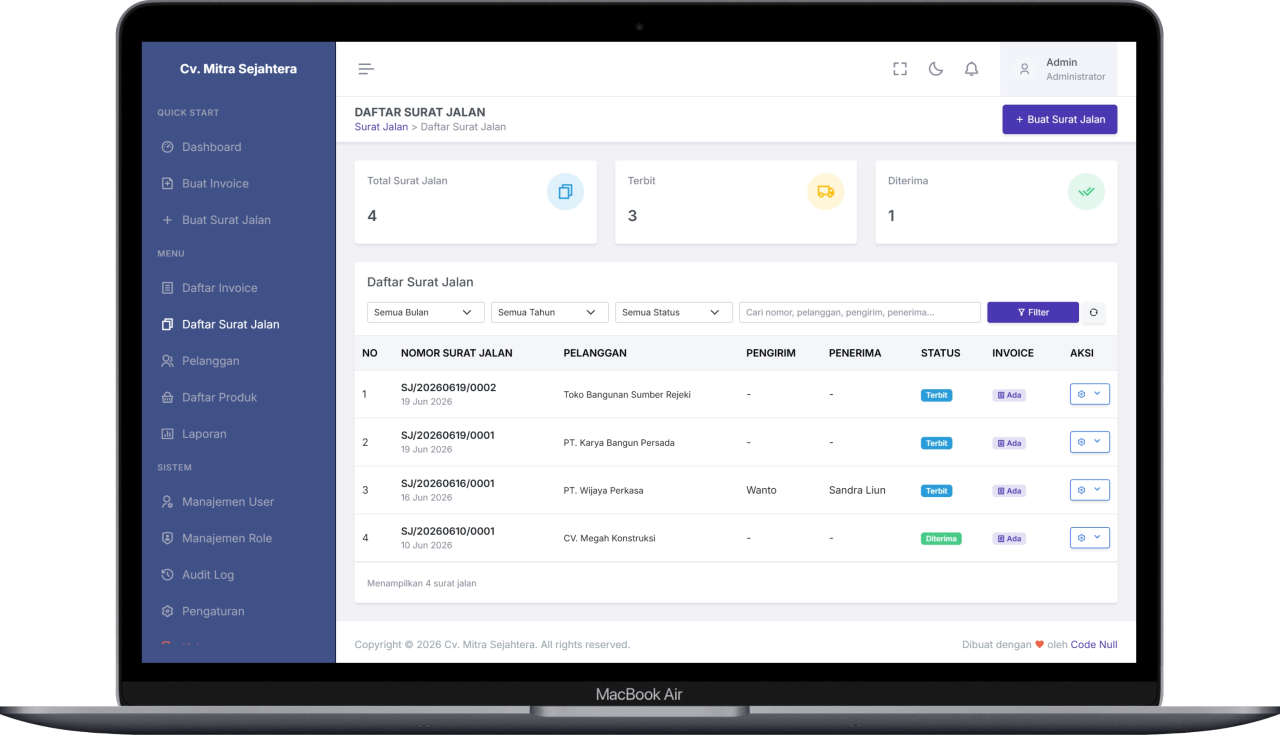1280x735 pixels.
Task: Click Ada invoice badge for Toko Bangunan Sumber Rejeki
Action: tap(1009, 395)
